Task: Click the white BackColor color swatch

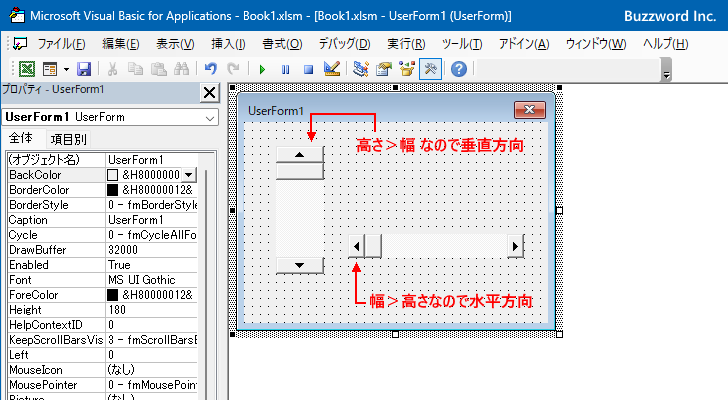Action: click(x=112, y=175)
